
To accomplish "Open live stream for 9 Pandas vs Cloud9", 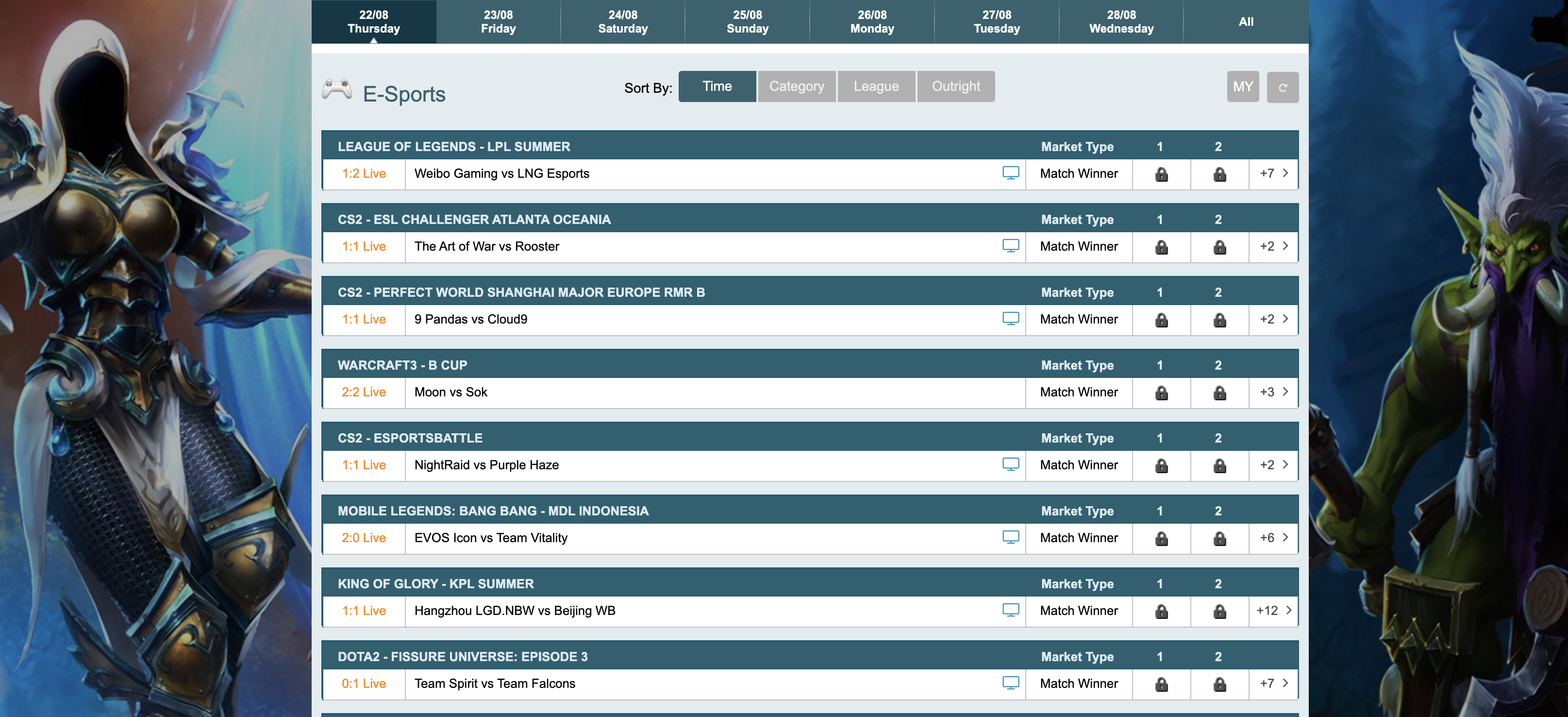I will (1010, 319).
